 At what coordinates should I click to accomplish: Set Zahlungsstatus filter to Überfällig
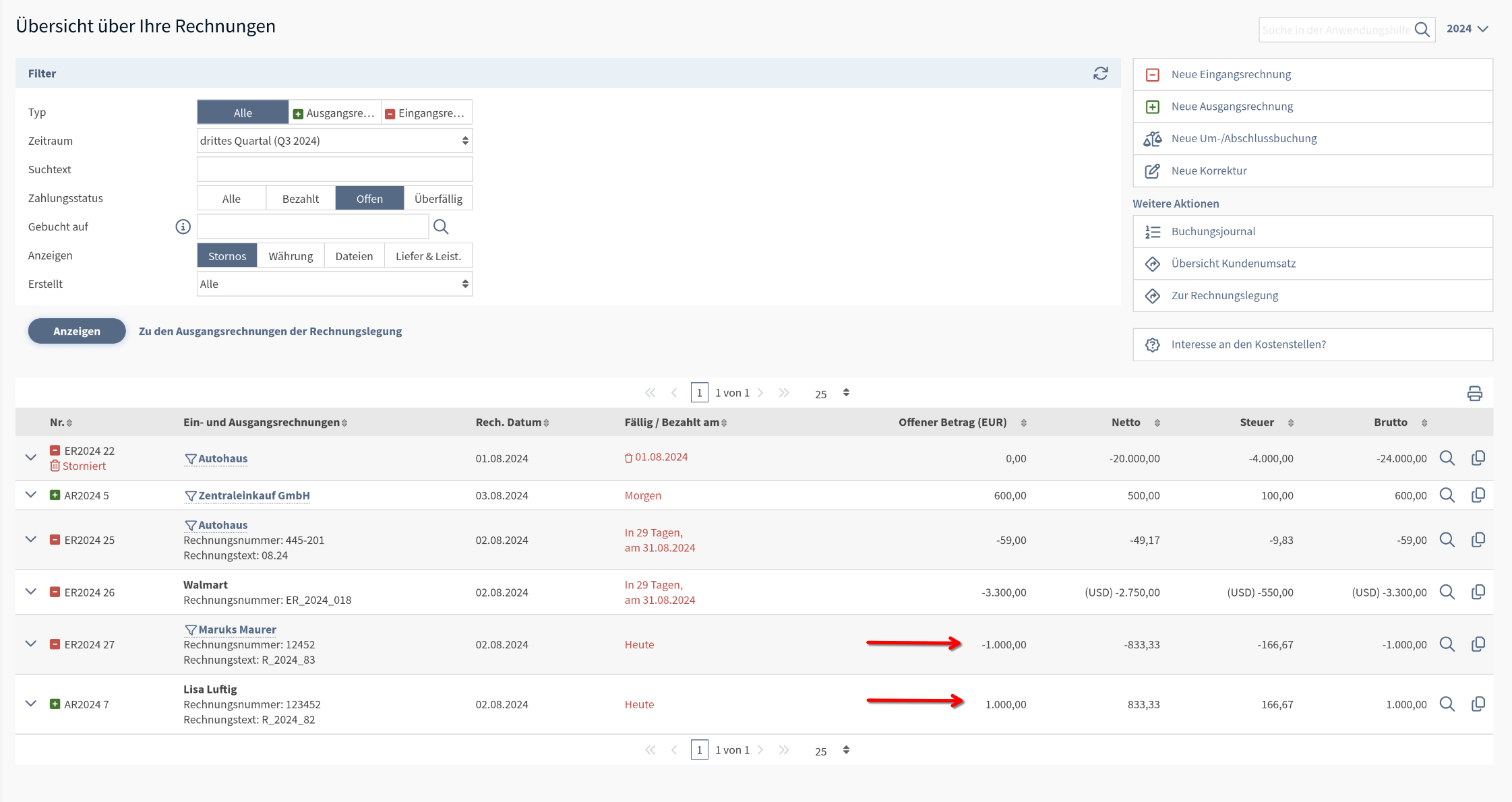438,199
